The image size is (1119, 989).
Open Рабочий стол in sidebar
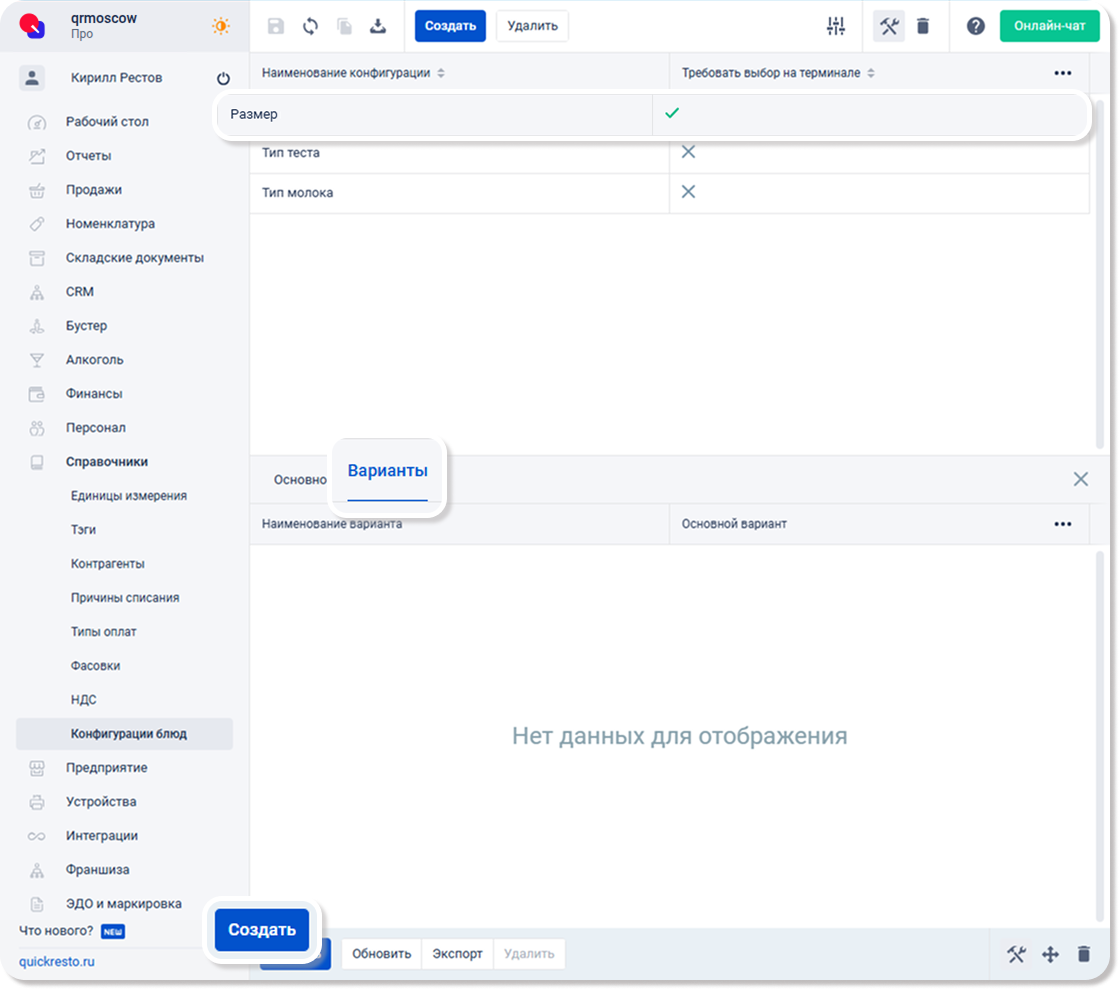pyautogui.click(x=107, y=121)
